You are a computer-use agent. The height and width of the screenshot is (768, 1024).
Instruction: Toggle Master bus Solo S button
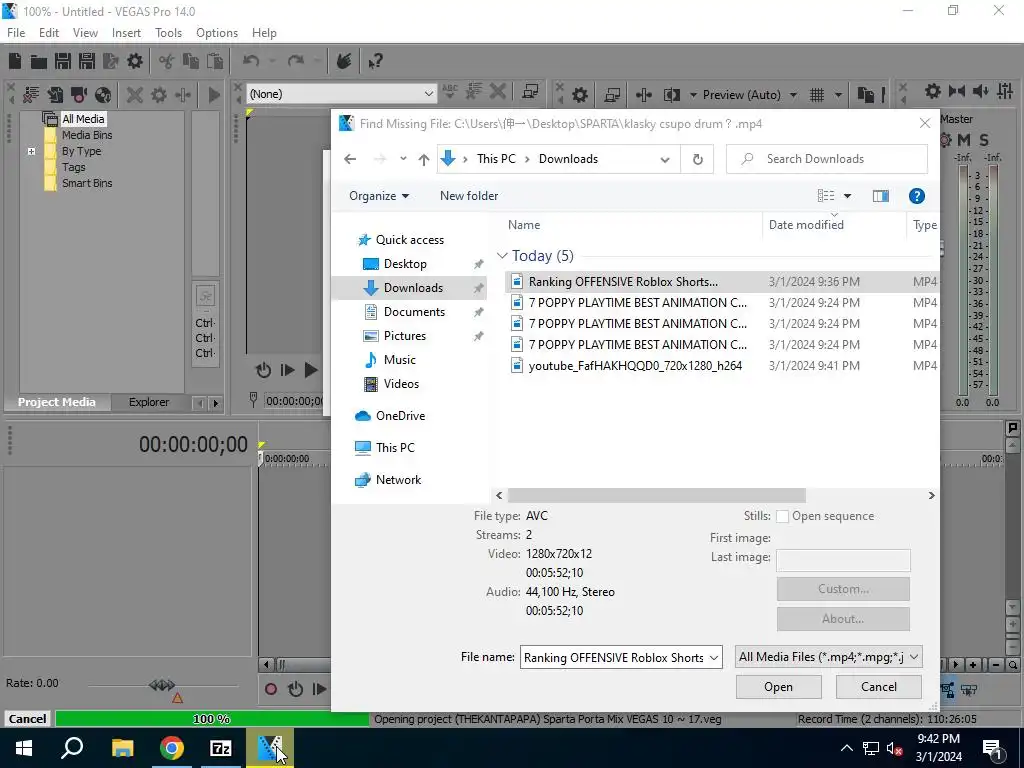(x=984, y=140)
